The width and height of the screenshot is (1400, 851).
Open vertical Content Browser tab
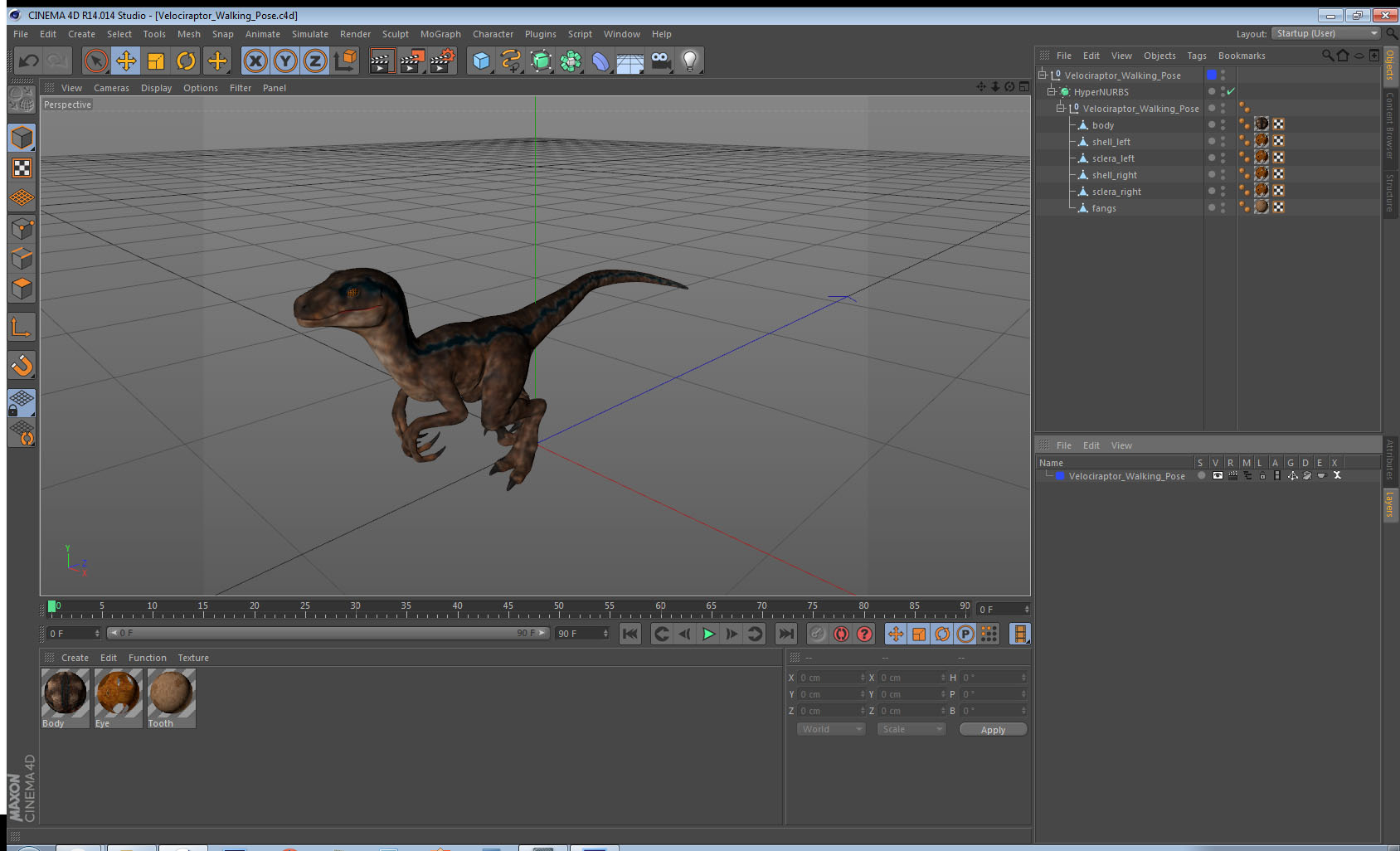coord(1390,125)
